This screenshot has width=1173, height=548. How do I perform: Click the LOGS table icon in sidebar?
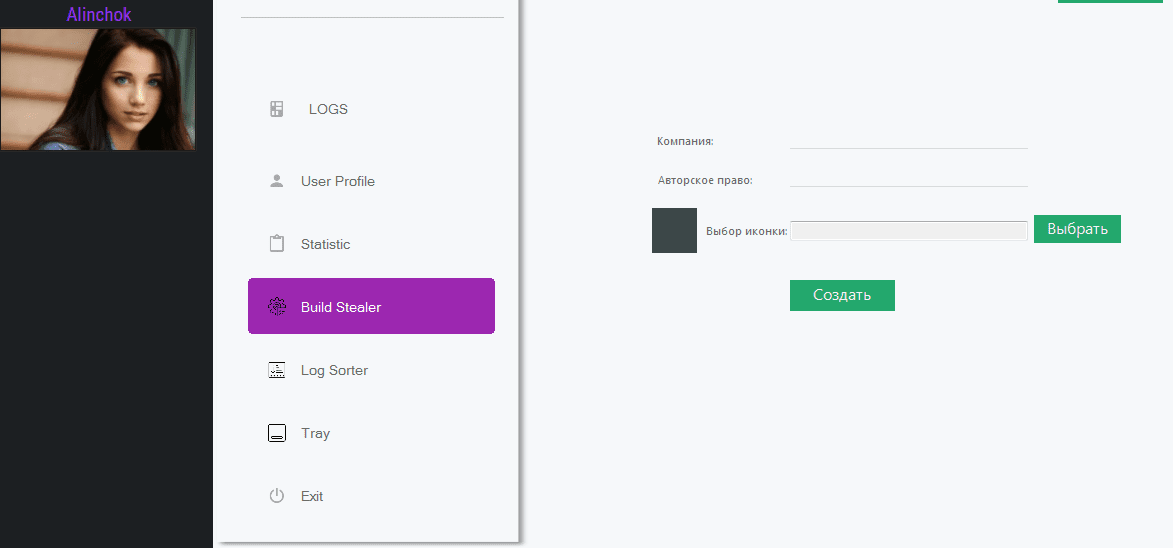coord(277,109)
